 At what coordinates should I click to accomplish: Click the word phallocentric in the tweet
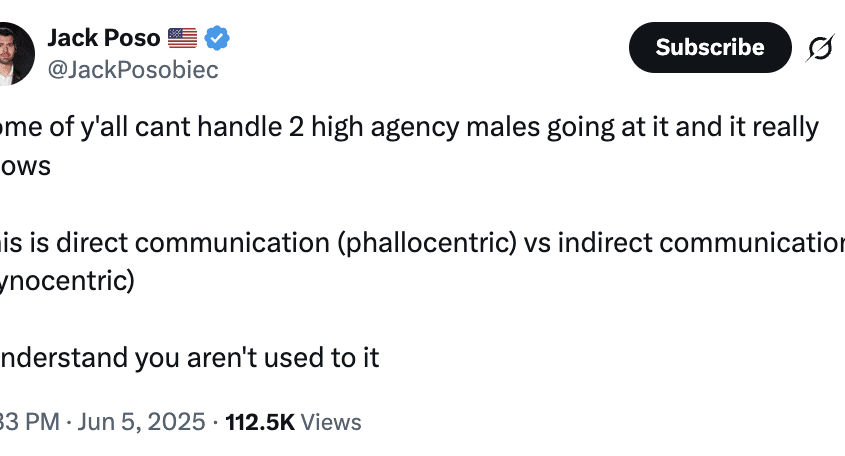pos(427,243)
